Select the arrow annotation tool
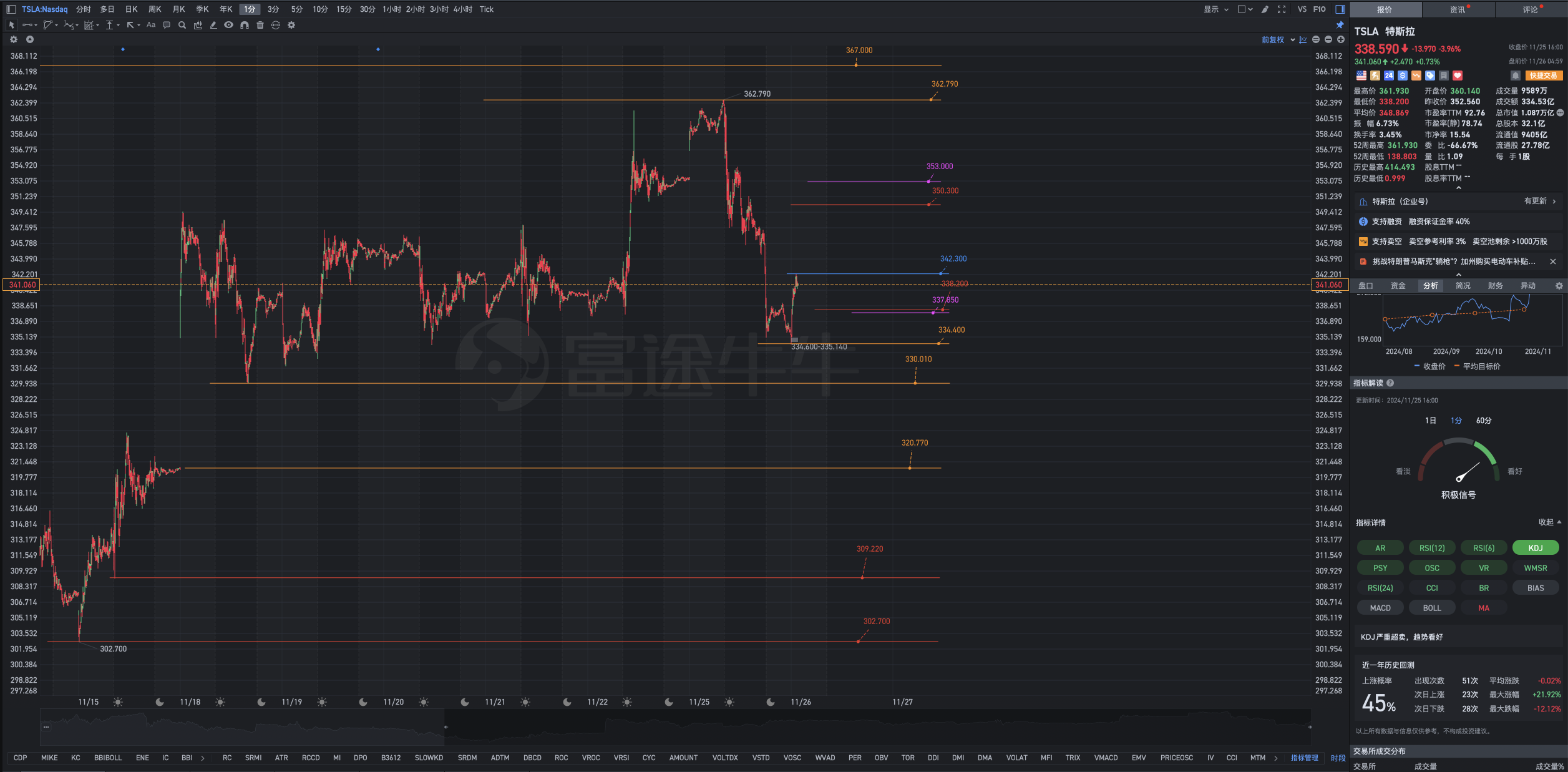This screenshot has width=1568, height=772. tap(130, 25)
